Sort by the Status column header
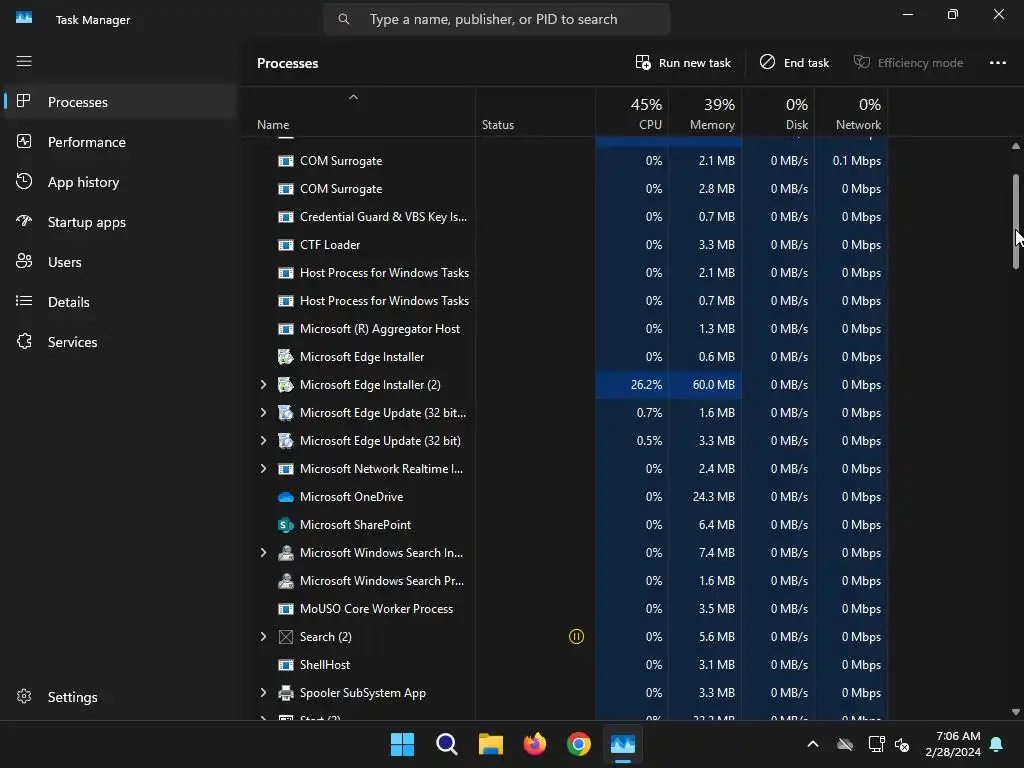Image resolution: width=1024 pixels, height=768 pixels. pyautogui.click(x=535, y=112)
